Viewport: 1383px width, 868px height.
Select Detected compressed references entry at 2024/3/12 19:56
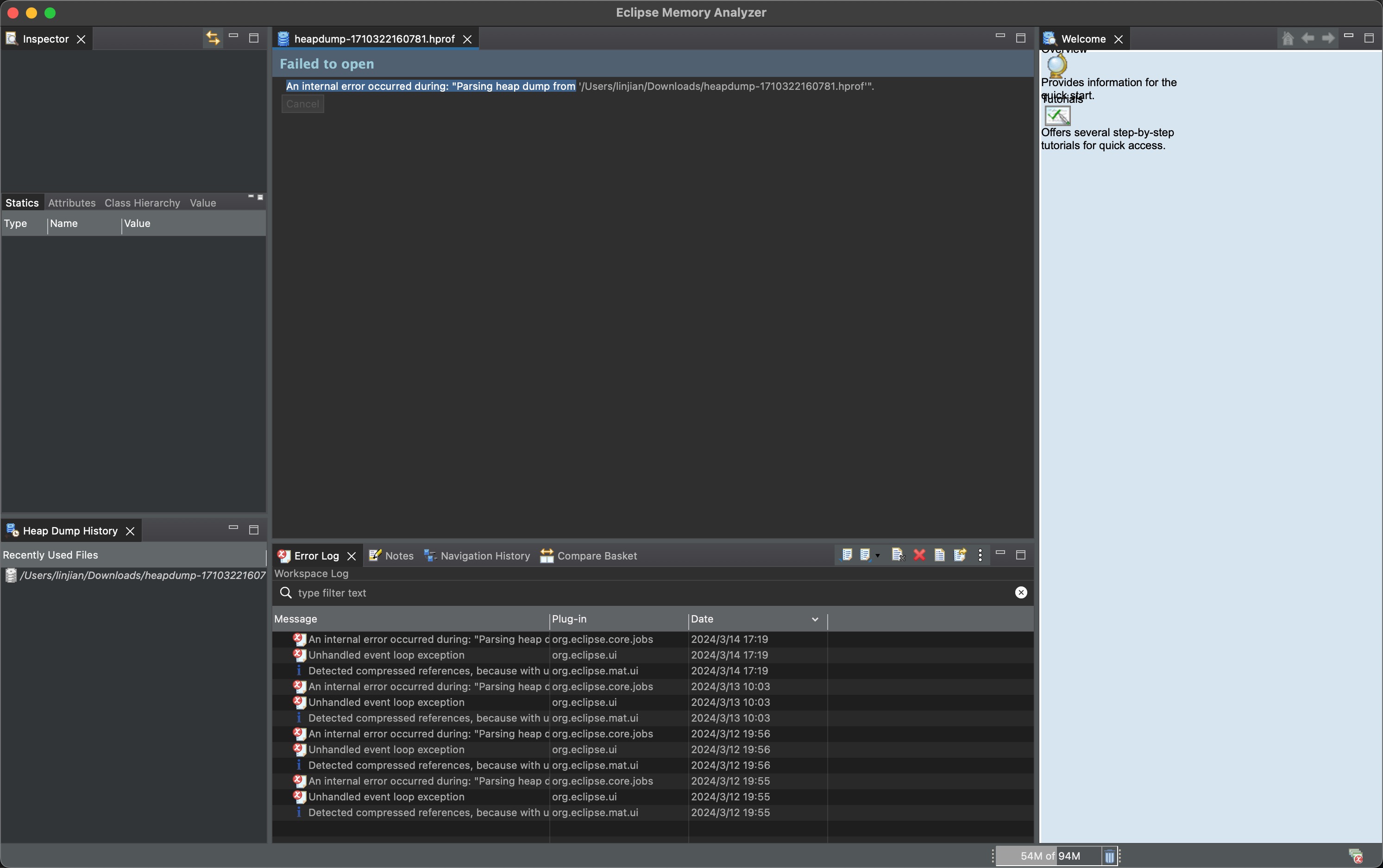click(x=654, y=765)
